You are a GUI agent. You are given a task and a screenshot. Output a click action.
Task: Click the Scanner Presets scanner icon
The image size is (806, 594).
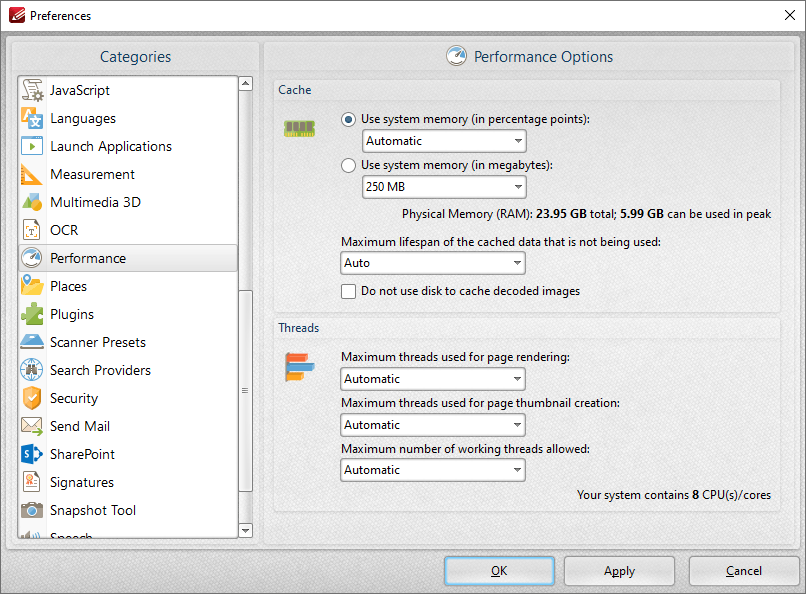click(x=32, y=342)
